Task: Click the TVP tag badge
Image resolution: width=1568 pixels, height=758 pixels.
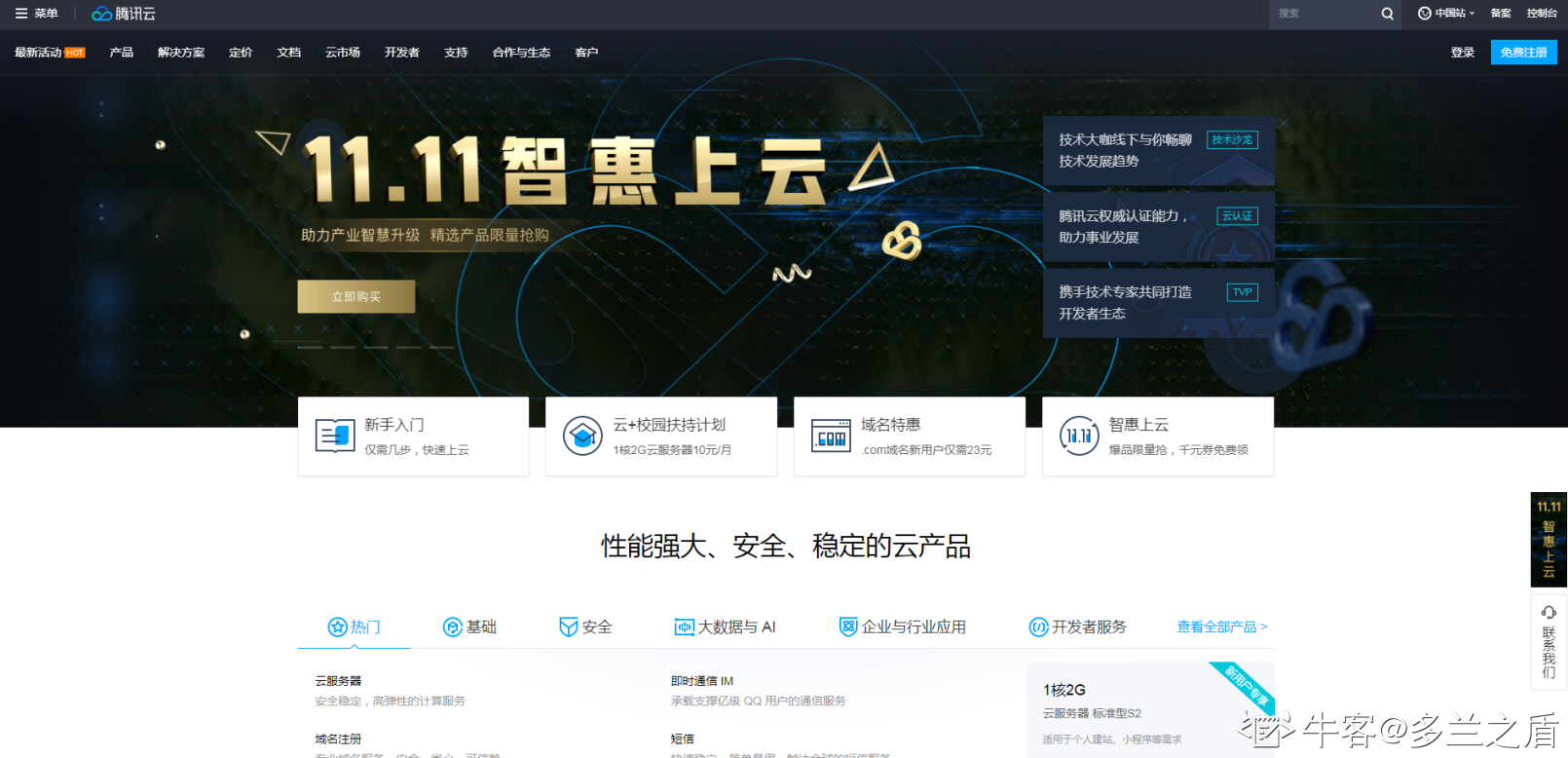Action: tap(1242, 291)
